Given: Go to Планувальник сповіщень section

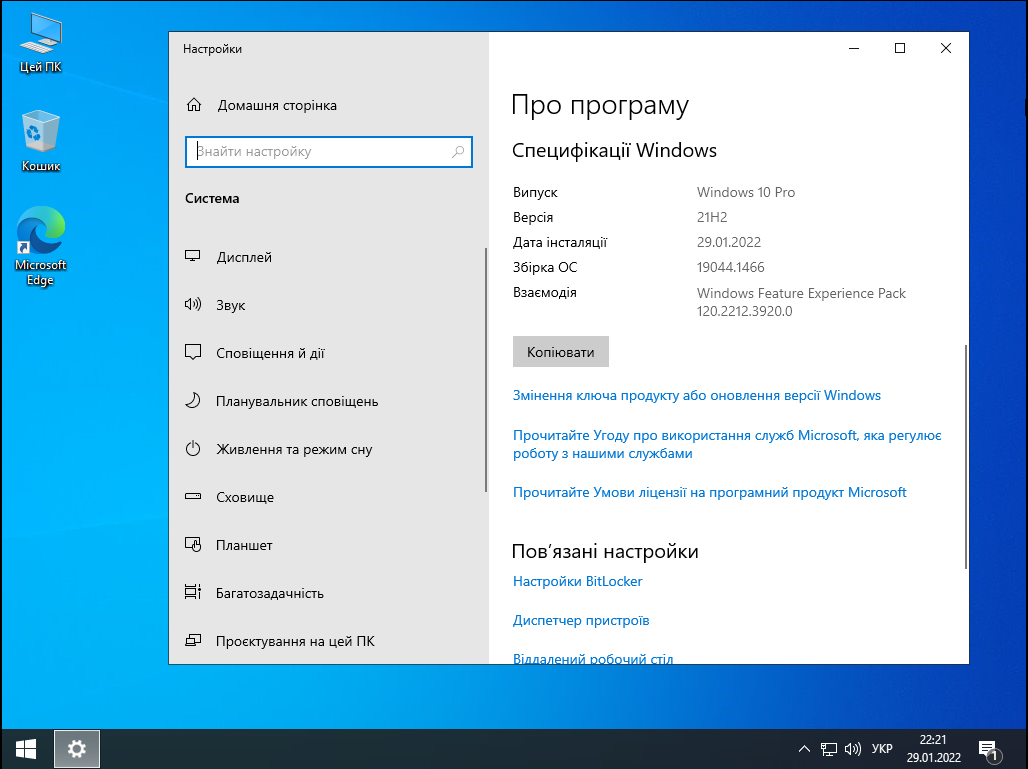Looking at the screenshot, I should [x=296, y=401].
